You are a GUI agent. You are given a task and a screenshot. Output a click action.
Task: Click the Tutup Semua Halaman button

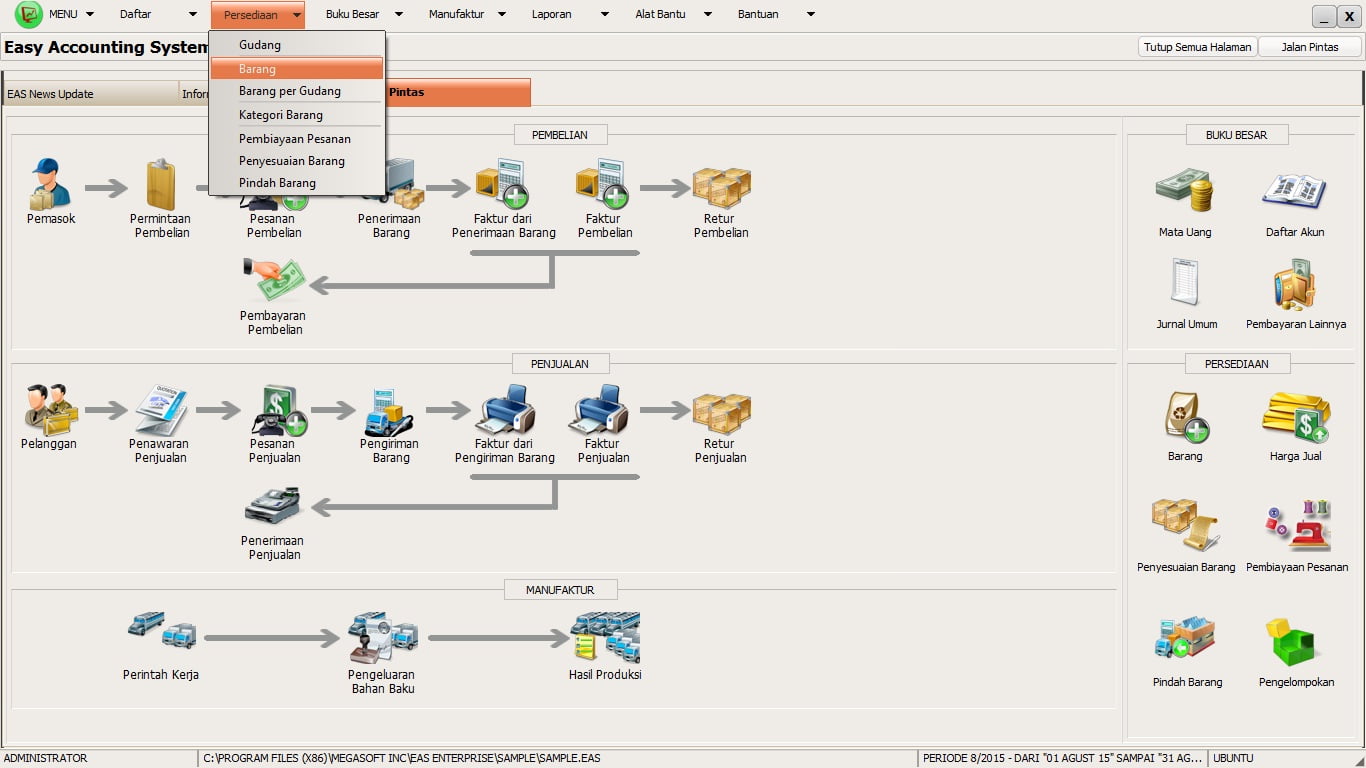pyautogui.click(x=1197, y=47)
